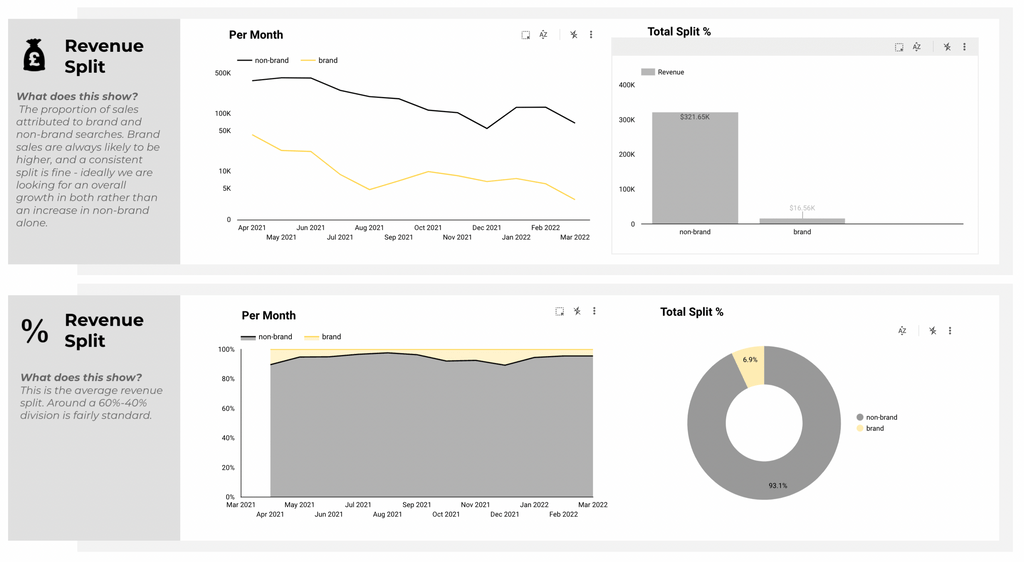Screen dimensions: 1024x562
Task: Open the three-dot menu on the stacked area chart
Action: (x=594, y=311)
